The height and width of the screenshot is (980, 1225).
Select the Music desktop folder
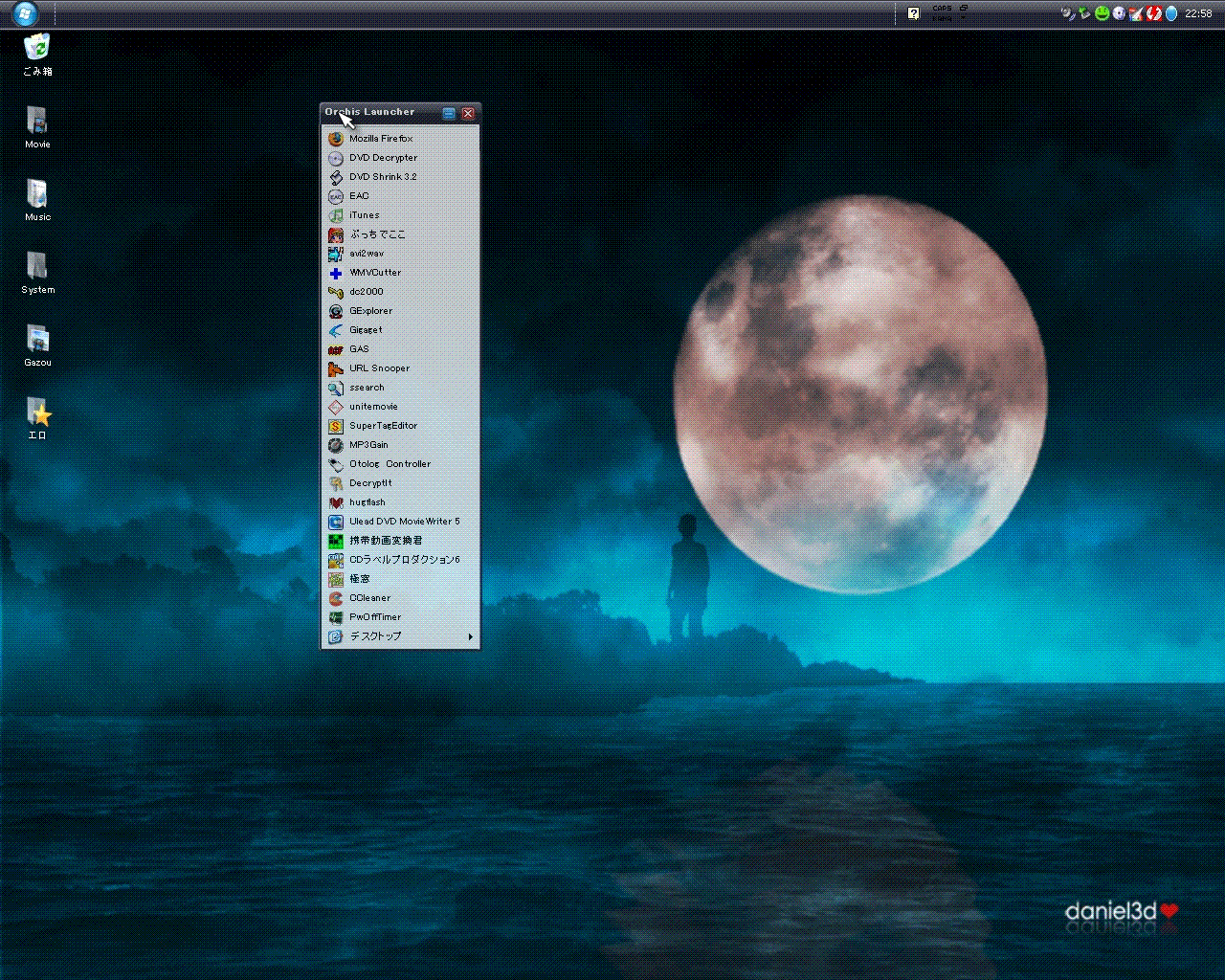[x=37, y=201]
